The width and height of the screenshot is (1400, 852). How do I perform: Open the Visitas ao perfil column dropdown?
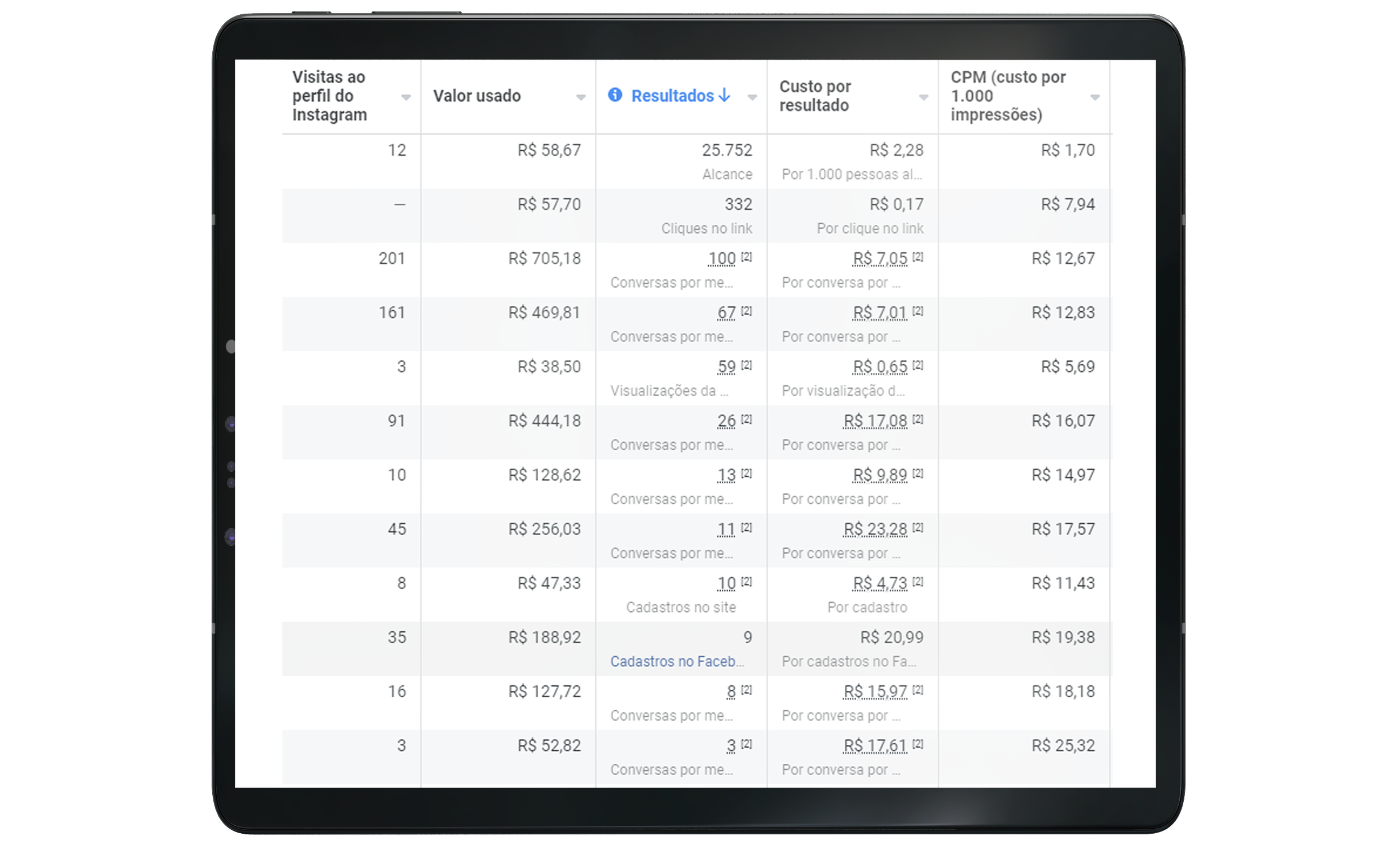click(x=406, y=97)
